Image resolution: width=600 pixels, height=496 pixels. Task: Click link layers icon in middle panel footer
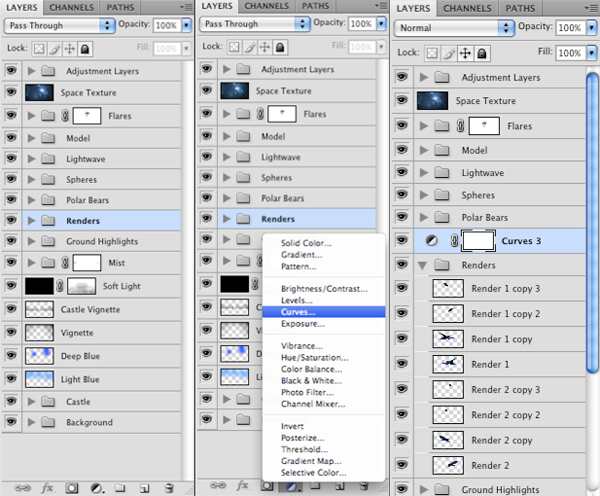coord(218,486)
